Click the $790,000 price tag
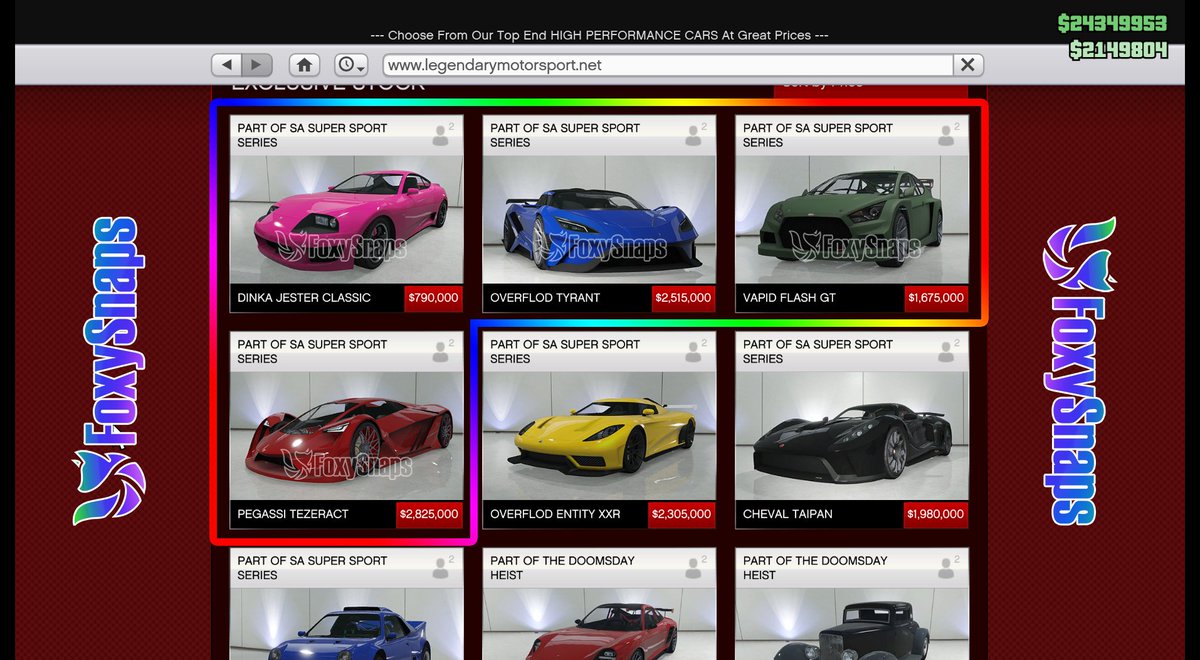1200x660 pixels. [x=433, y=297]
